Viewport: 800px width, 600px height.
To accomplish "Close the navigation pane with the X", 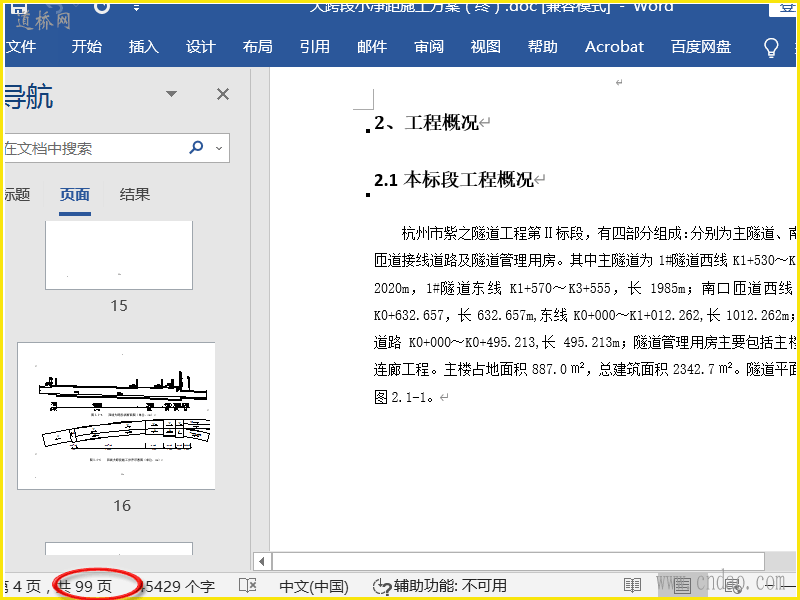I will pos(223,94).
